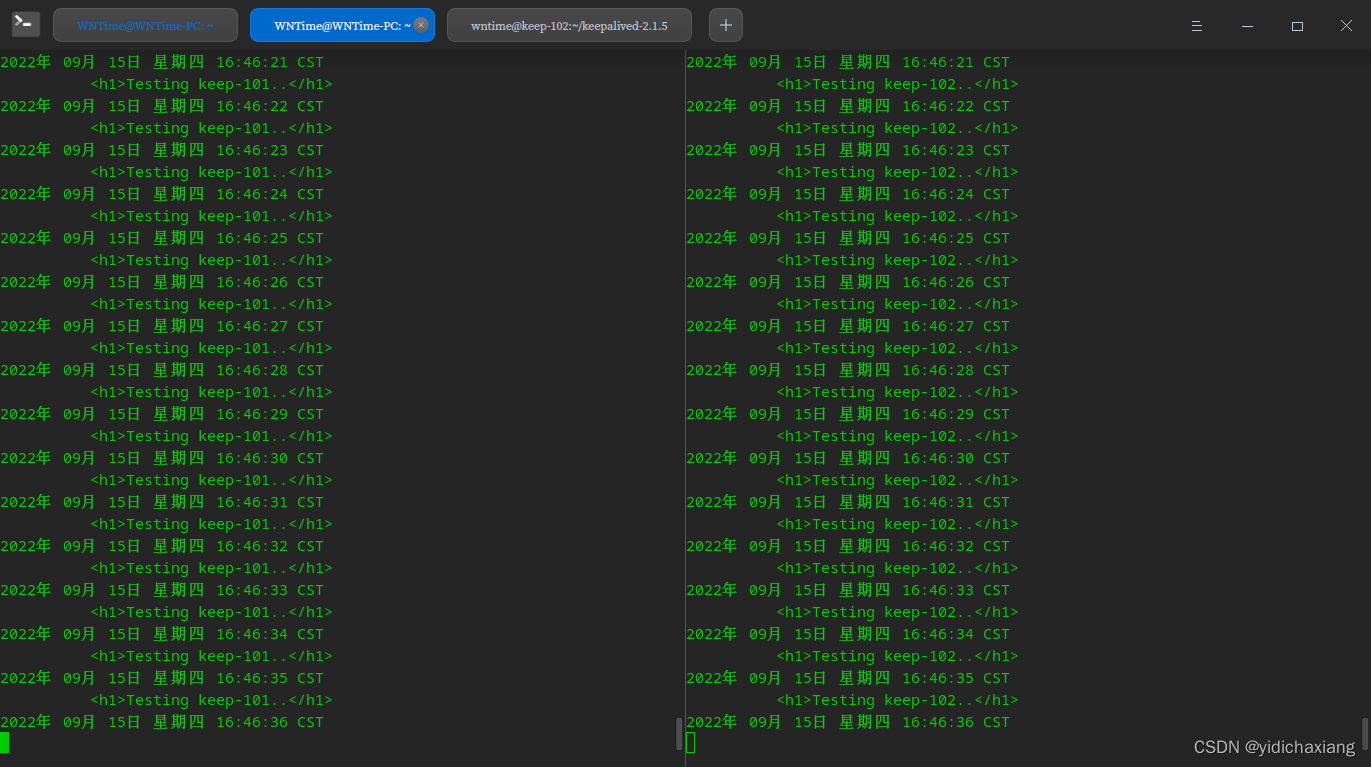1371x767 pixels.
Task: Maximize the terminal window
Action: click(1297, 26)
